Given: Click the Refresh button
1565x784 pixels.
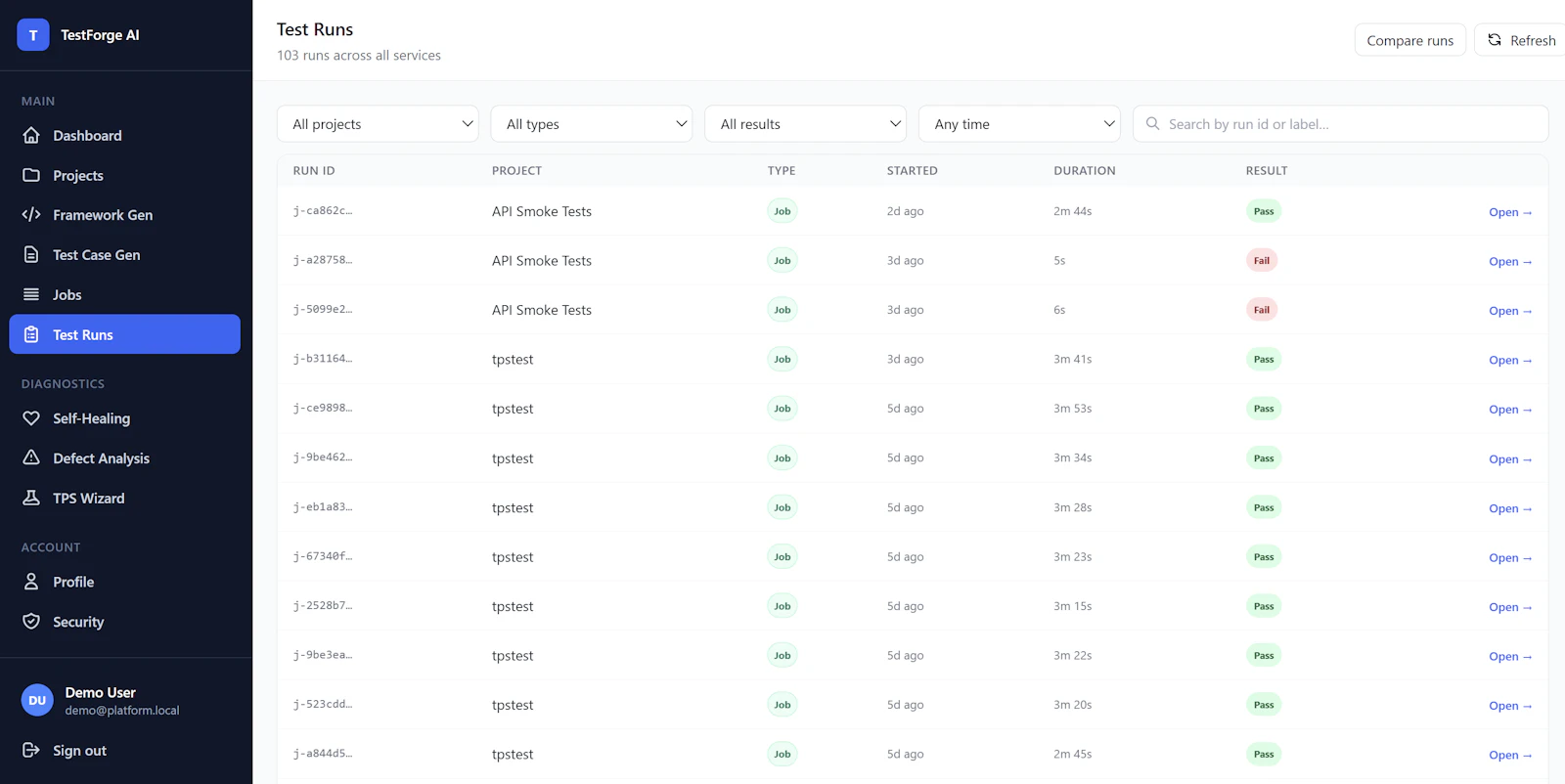Looking at the screenshot, I should pos(1521,40).
